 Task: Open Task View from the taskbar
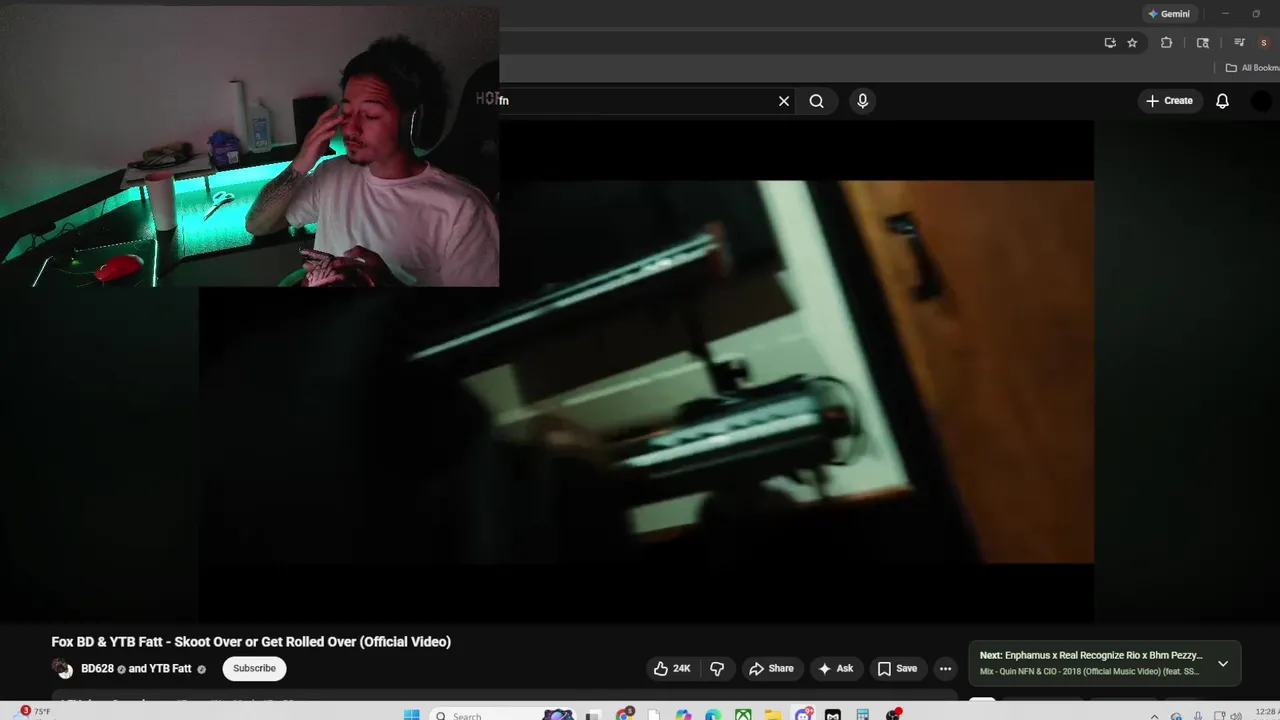[593, 715]
